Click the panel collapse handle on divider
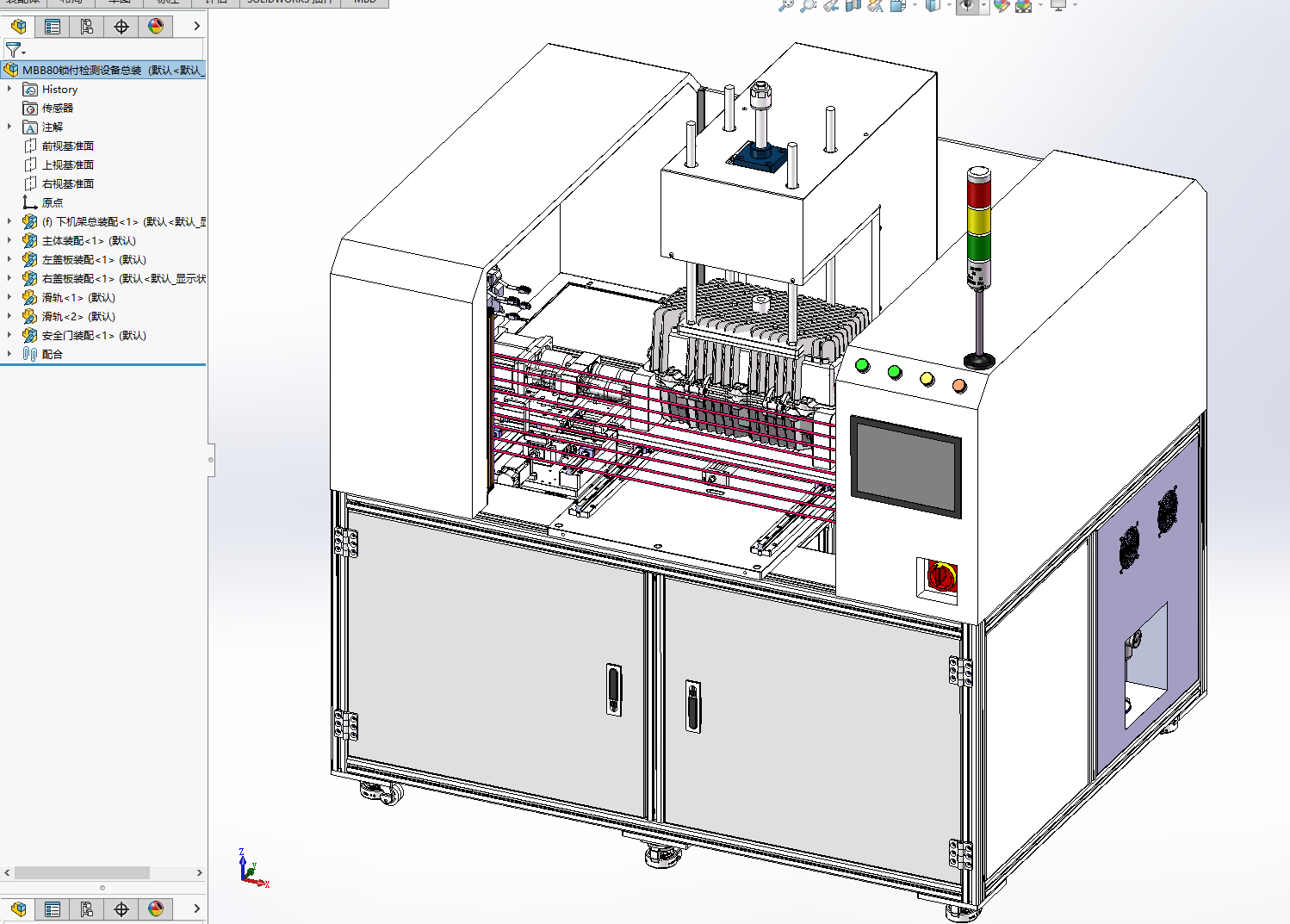Image resolution: width=1290 pixels, height=924 pixels. coord(211,460)
